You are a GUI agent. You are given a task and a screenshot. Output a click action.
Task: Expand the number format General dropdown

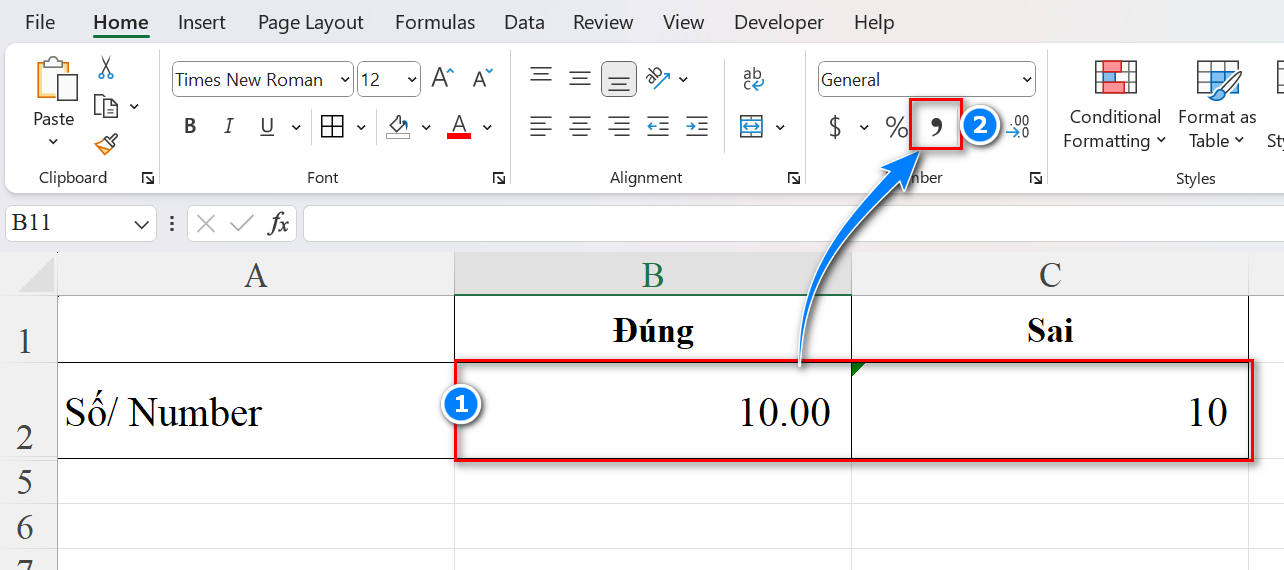[1027, 80]
